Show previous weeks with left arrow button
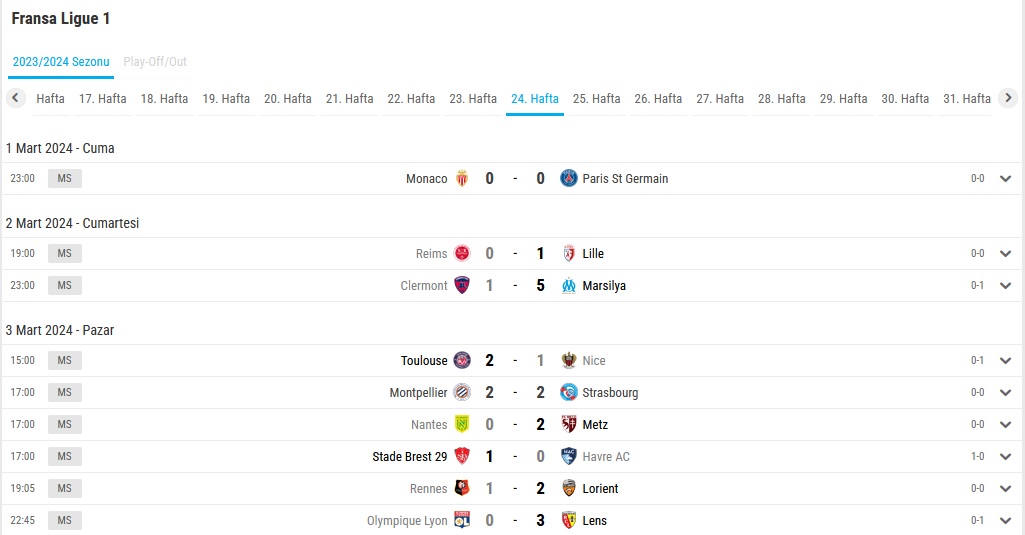This screenshot has height=535, width=1025. coord(16,98)
